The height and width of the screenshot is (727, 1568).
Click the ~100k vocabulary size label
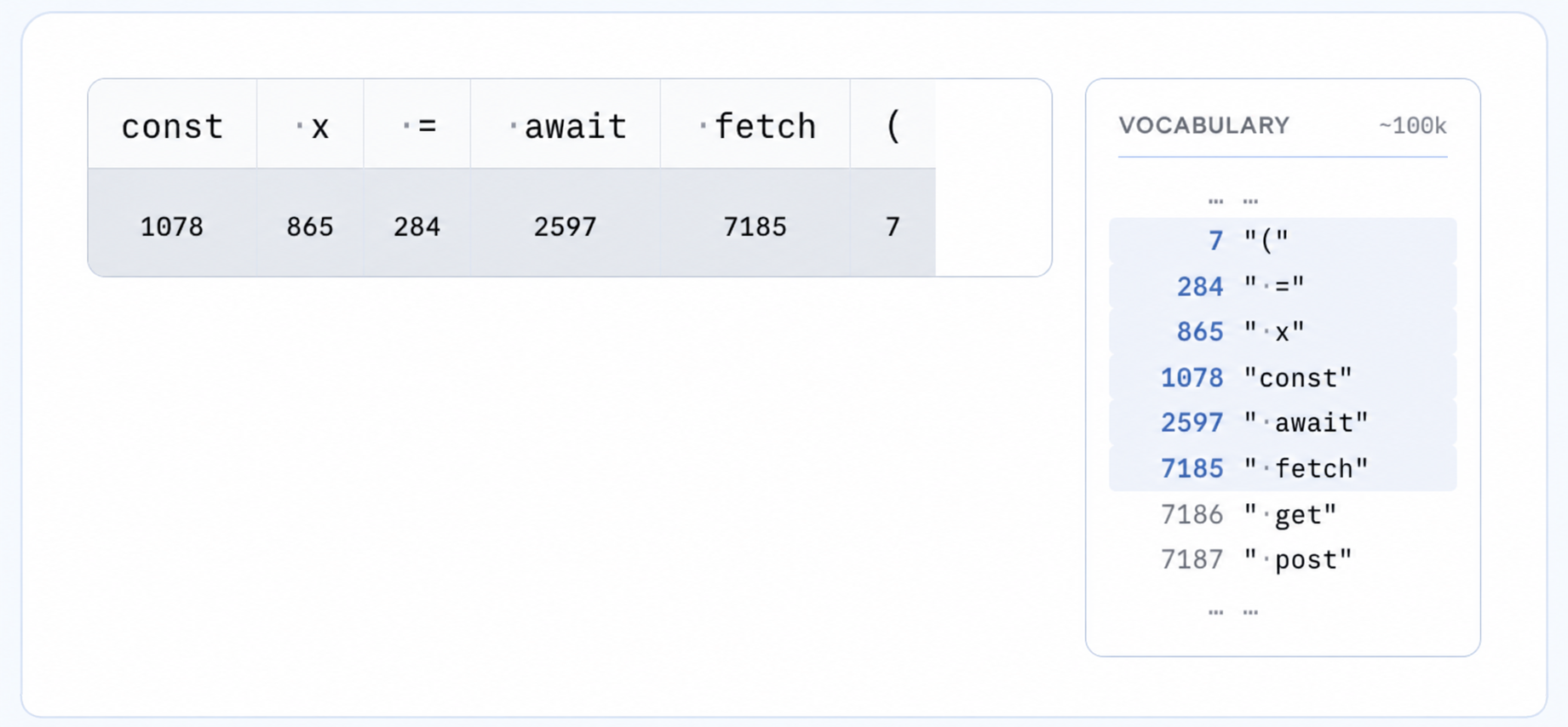click(1412, 126)
